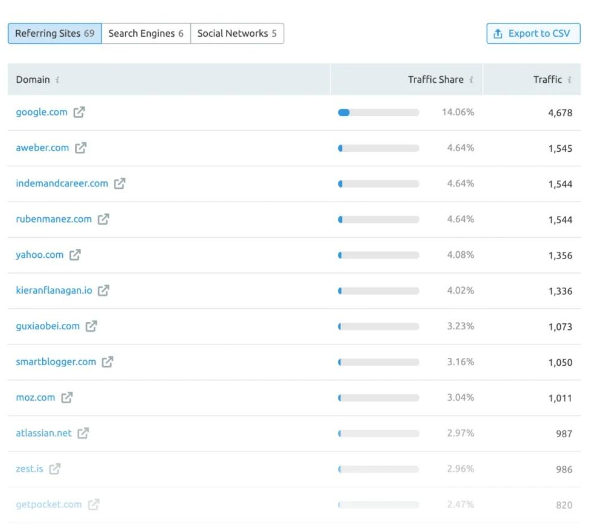Open external link icon beside getpocket.com
The height and width of the screenshot is (531, 595).
pos(94,504)
